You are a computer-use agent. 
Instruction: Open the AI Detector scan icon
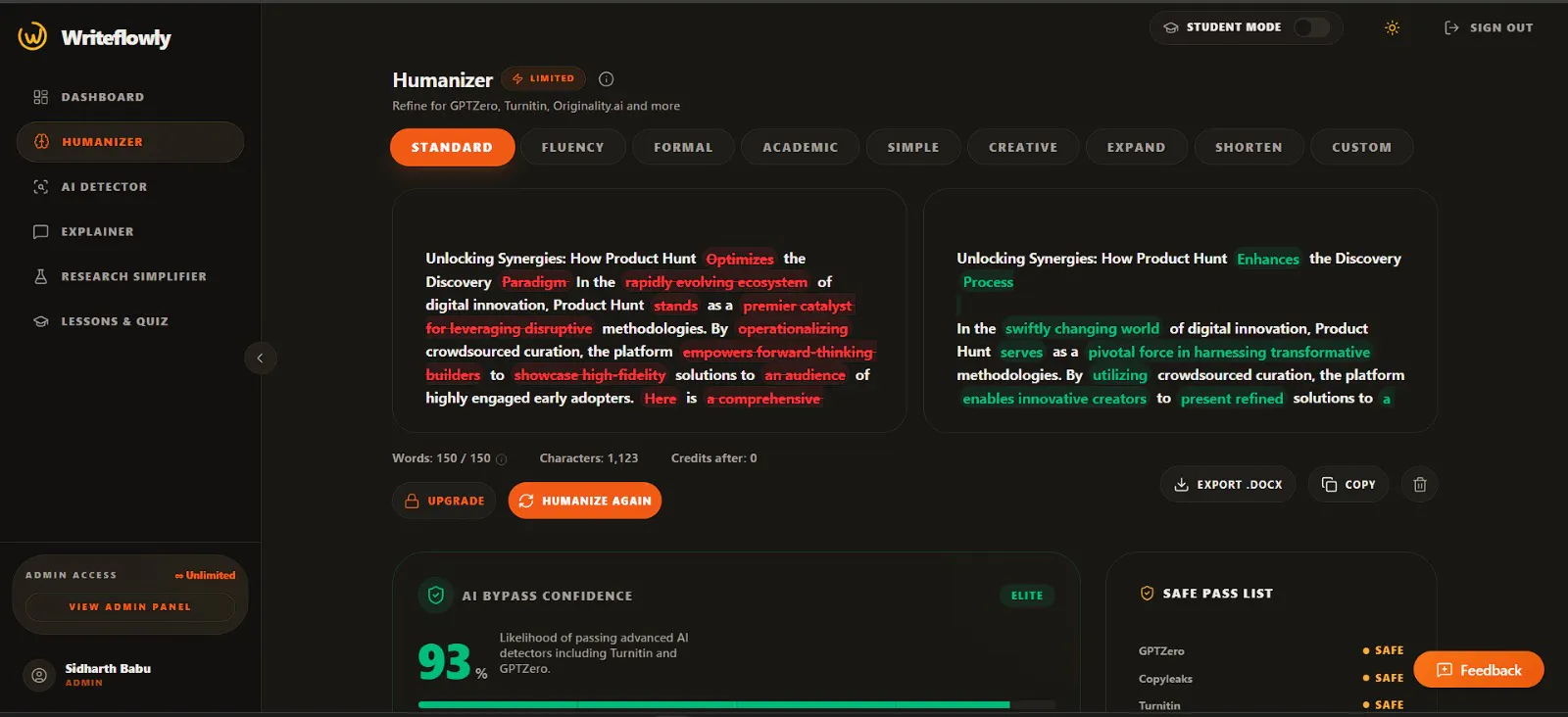point(40,187)
